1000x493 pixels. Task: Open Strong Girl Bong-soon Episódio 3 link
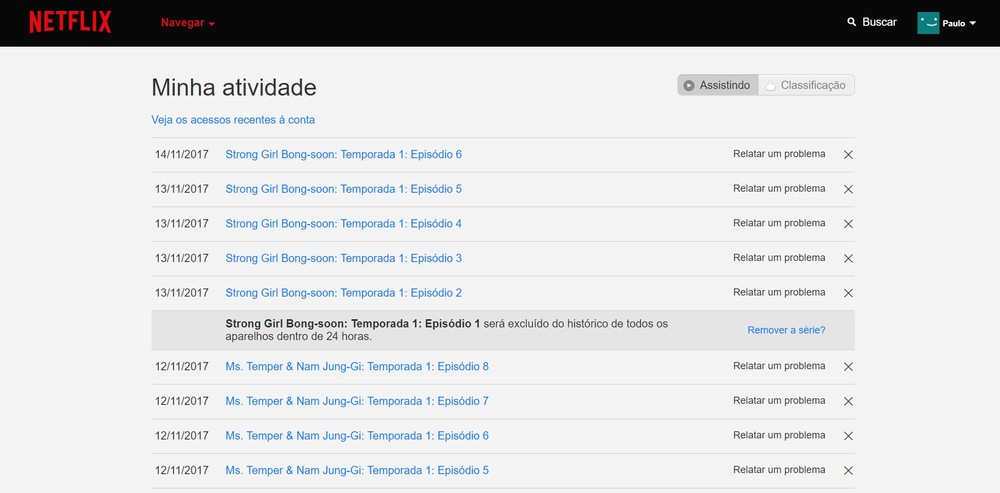[343, 258]
